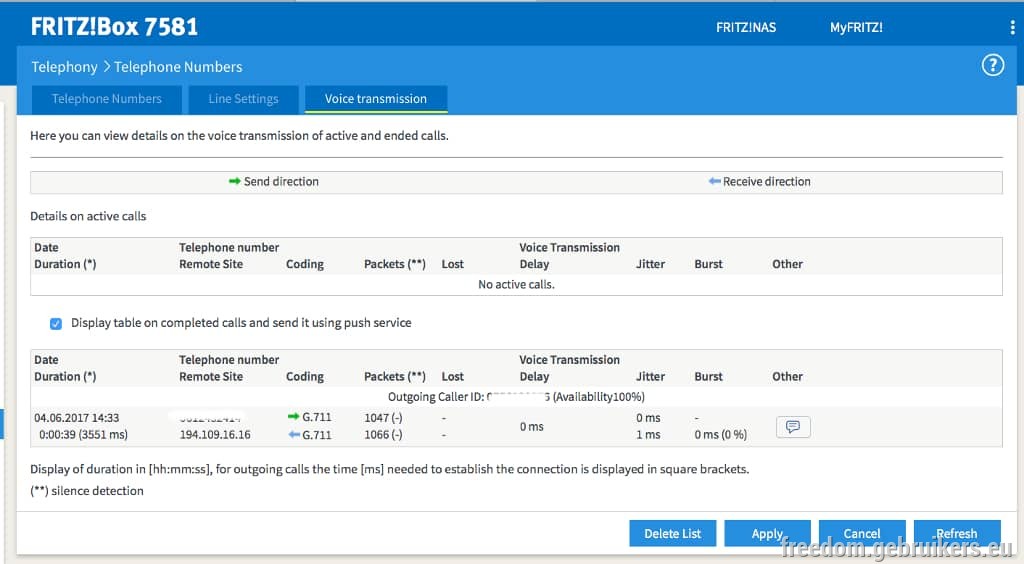Select remote site 194.109.16.16
1024x564 pixels.
coord(215,435)
